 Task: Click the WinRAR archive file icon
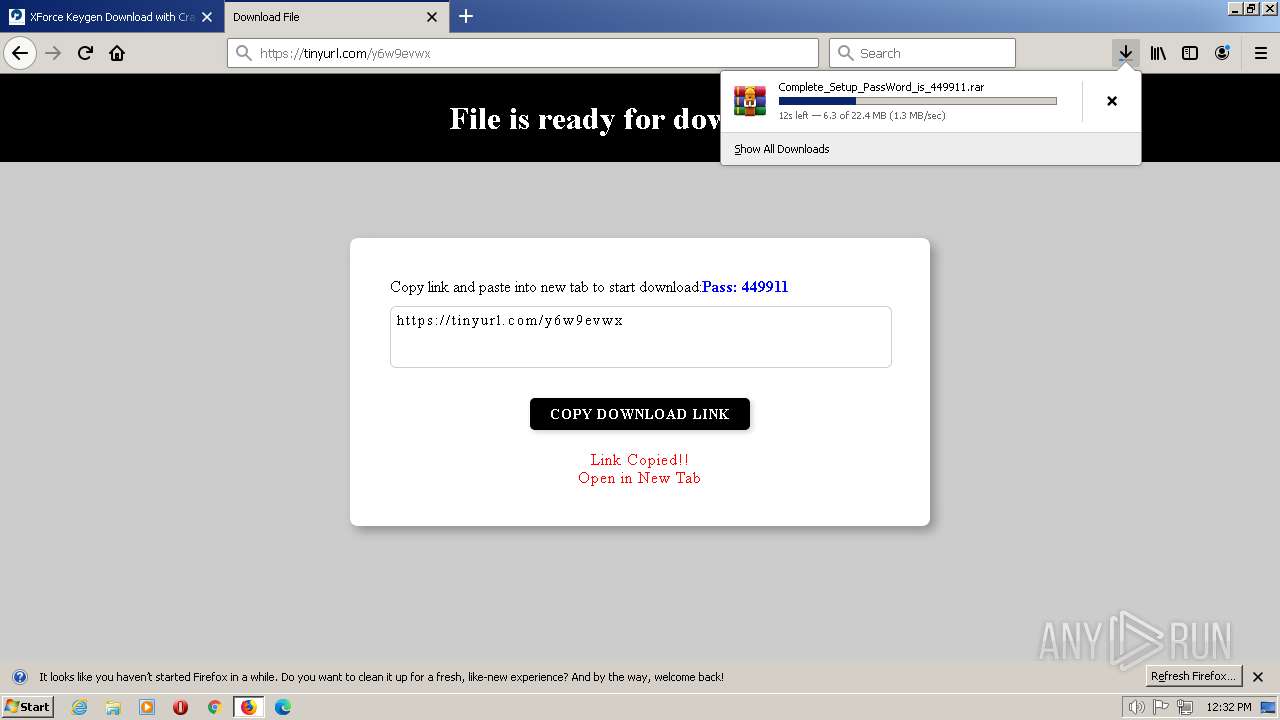point(750,101)
